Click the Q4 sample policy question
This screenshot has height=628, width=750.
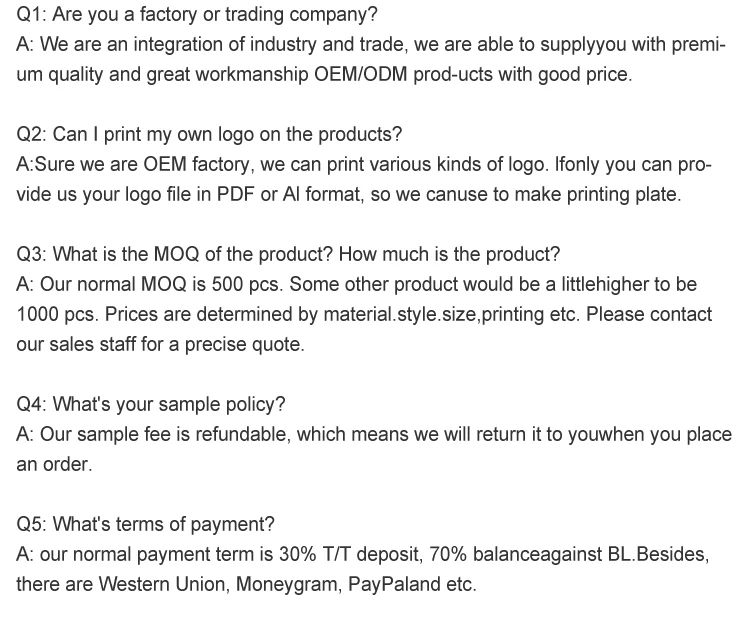click(151, 404)
